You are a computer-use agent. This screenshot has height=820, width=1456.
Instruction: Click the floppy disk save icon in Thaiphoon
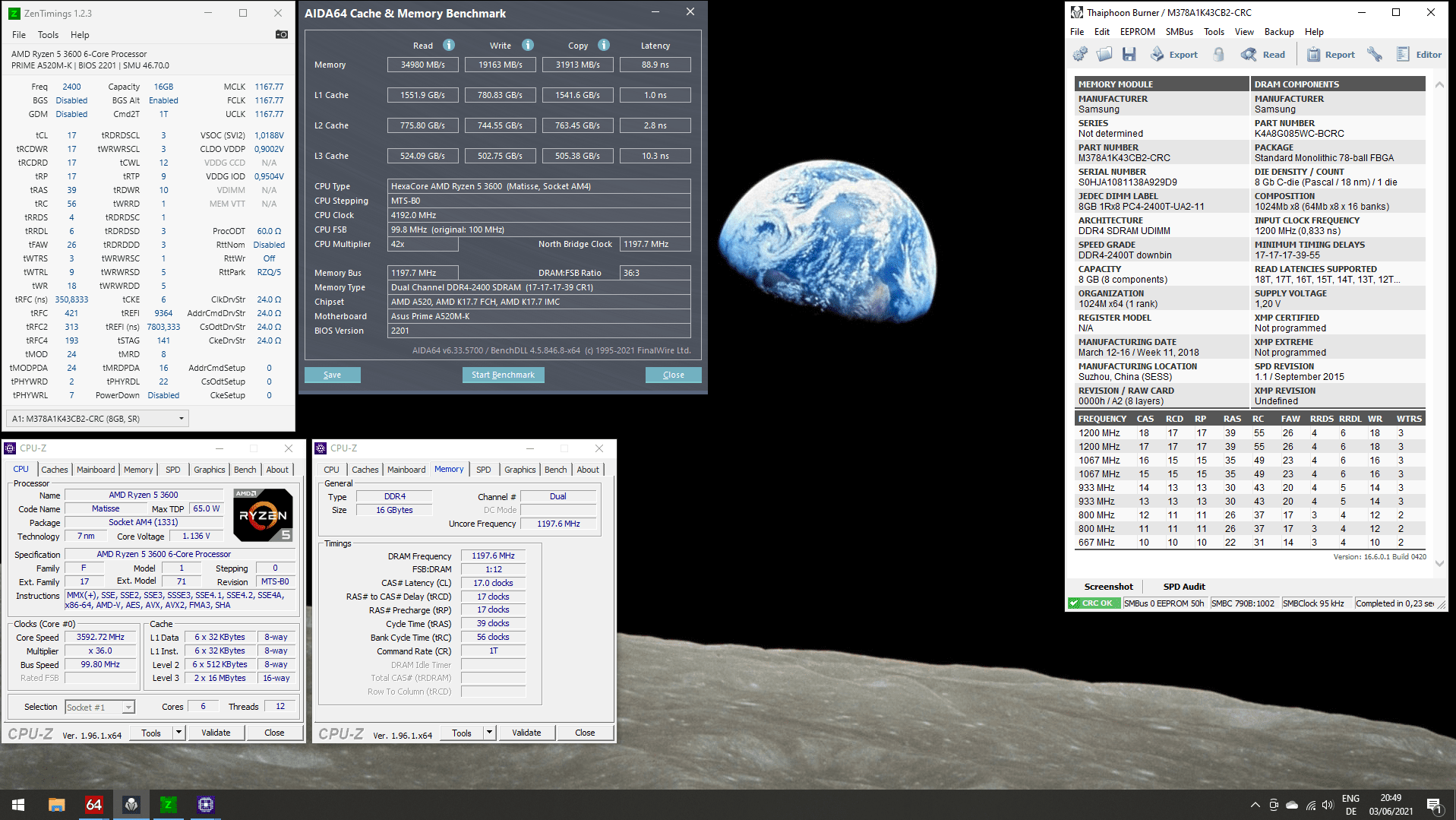[1129, 55]
